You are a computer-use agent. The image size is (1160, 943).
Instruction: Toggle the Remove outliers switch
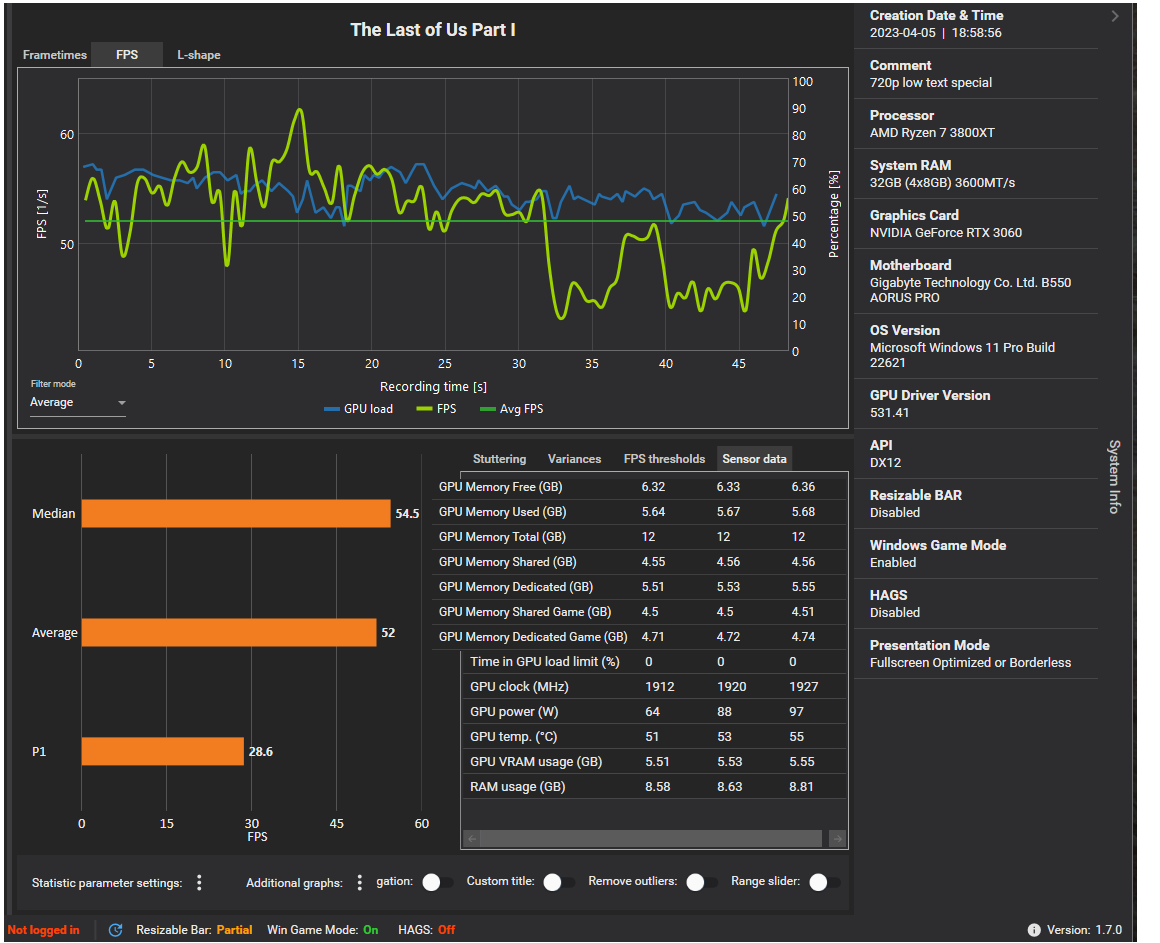701,882
